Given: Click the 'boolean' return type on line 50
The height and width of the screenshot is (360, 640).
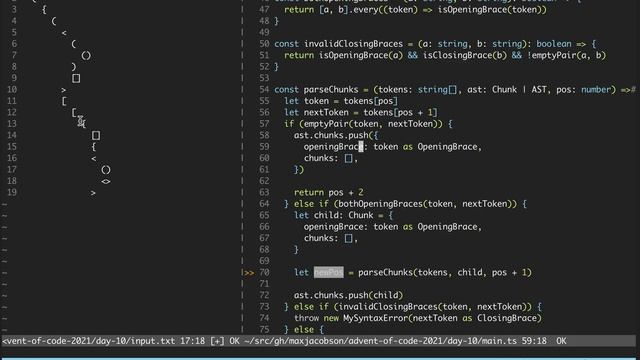Looking at the screenshot, I should [554, 44].
